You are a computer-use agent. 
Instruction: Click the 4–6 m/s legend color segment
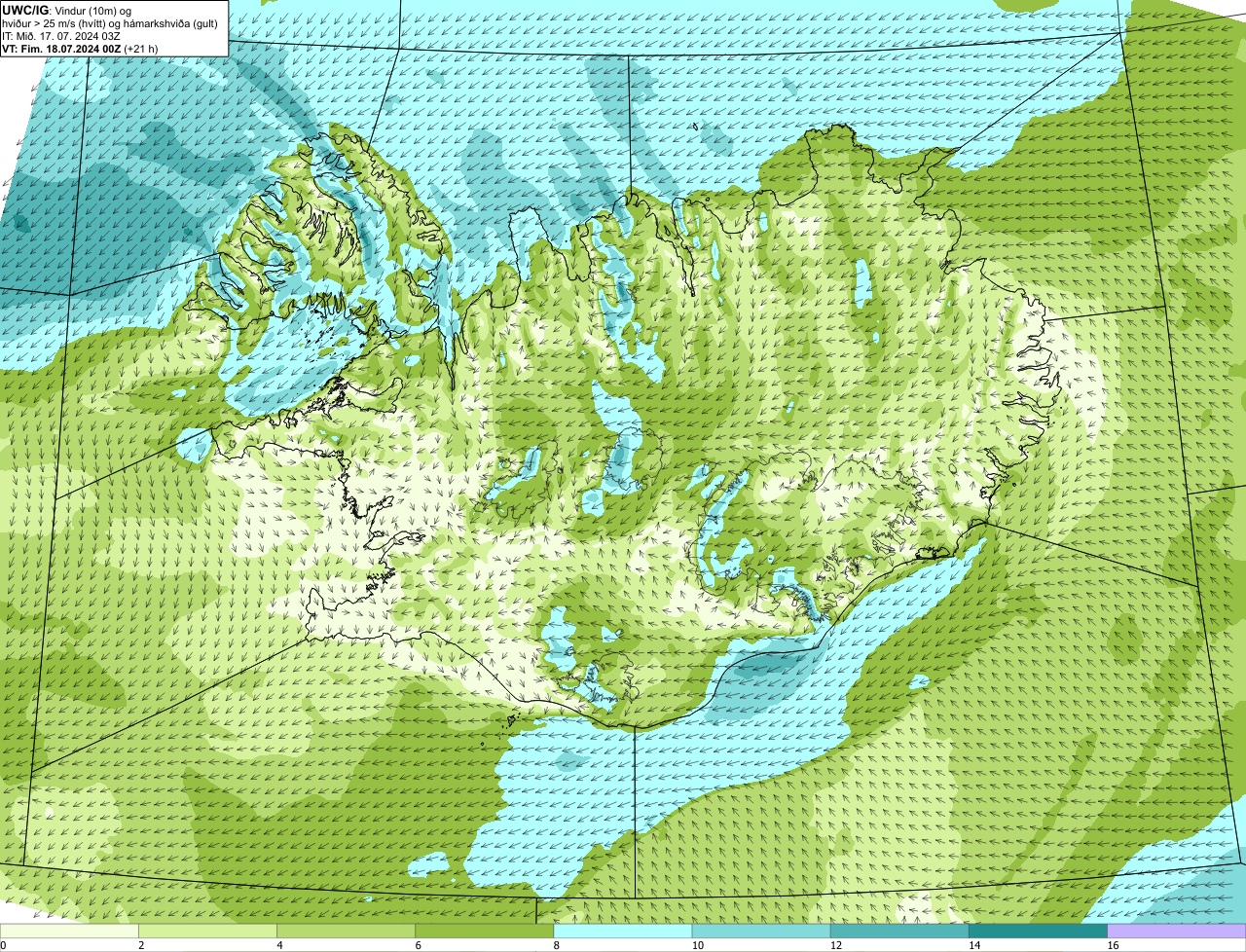347,932
